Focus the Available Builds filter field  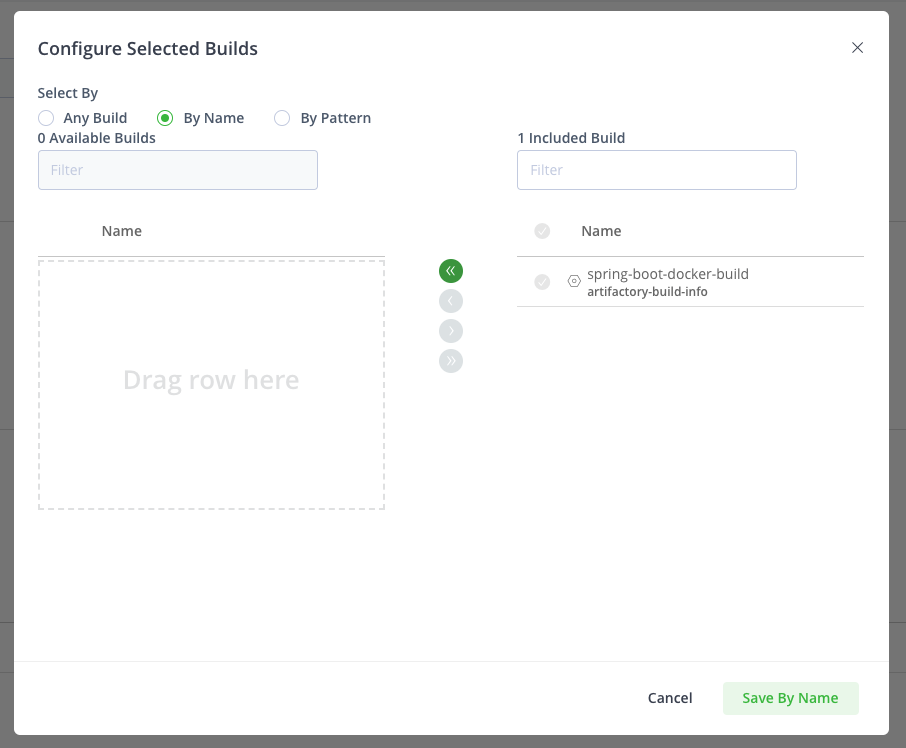(178, 170)
